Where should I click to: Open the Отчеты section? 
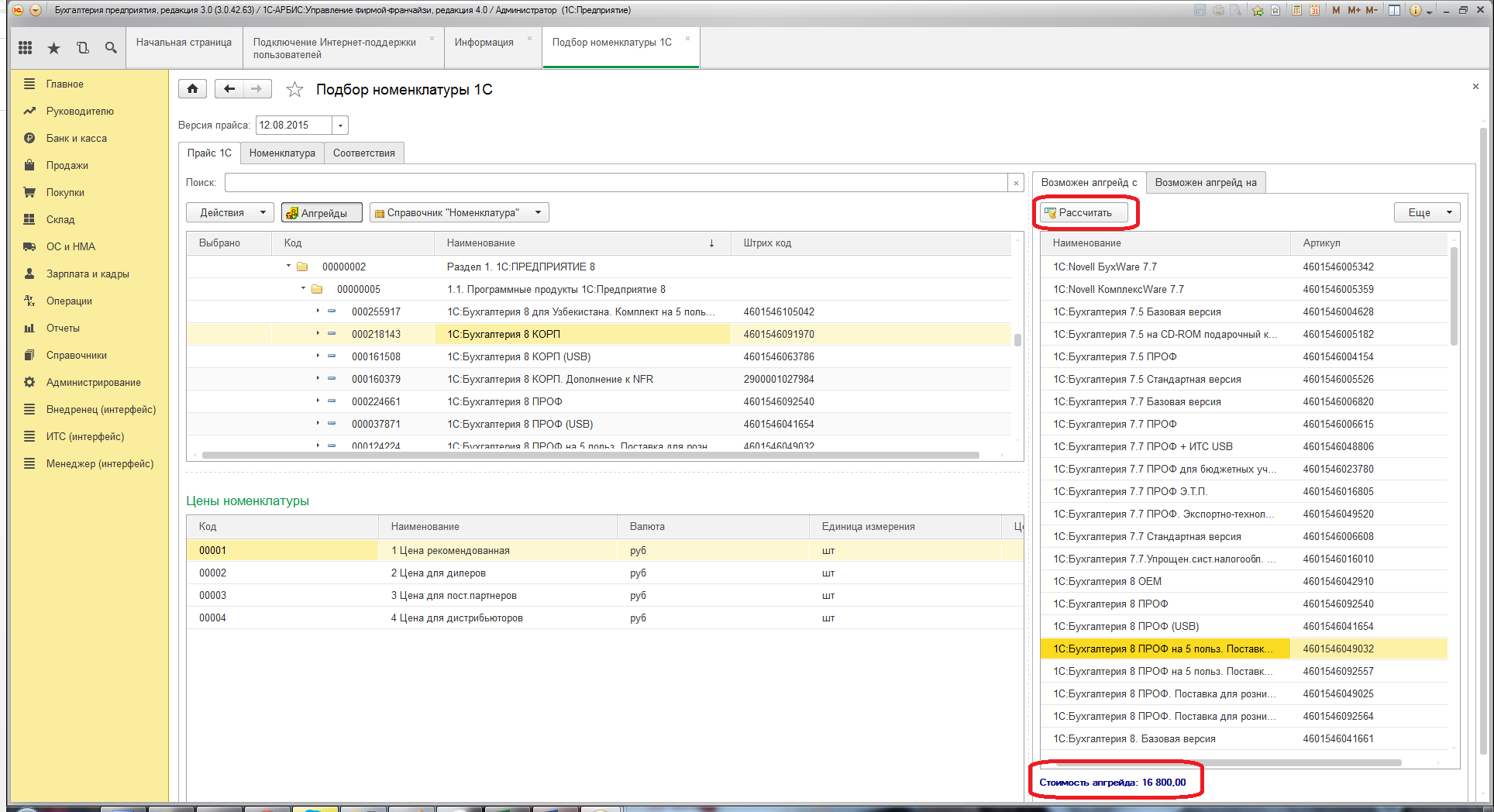[63, 328]
